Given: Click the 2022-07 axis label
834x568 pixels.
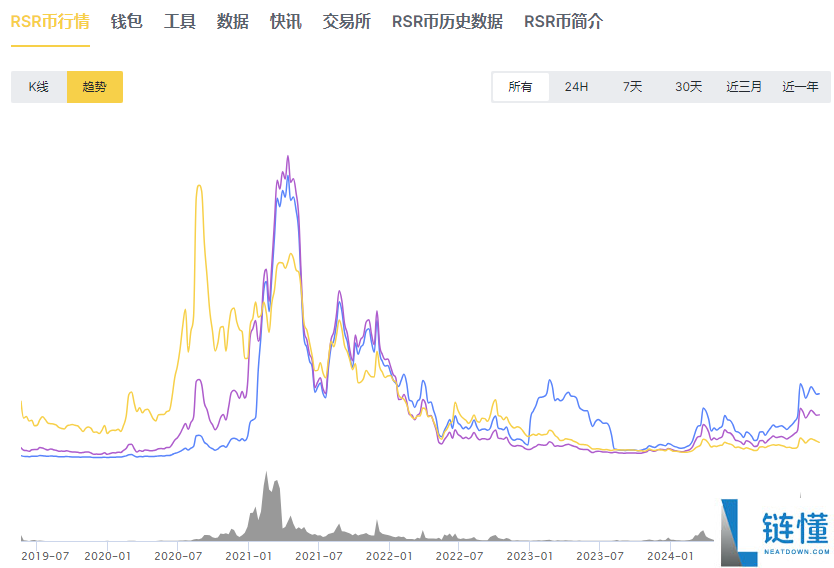Looking at the screenshot, I should 460,556.
